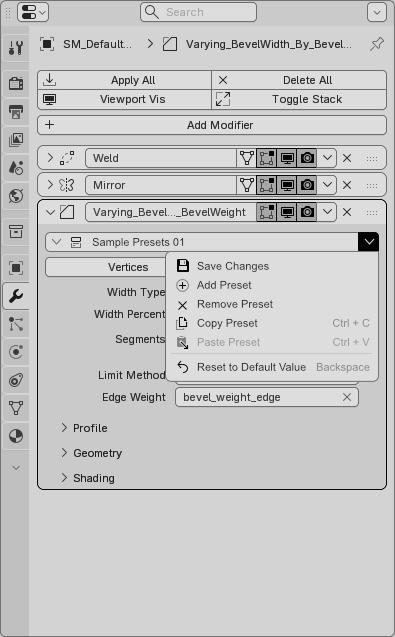Toggle Mirror render visibility

tap(307, 185)
